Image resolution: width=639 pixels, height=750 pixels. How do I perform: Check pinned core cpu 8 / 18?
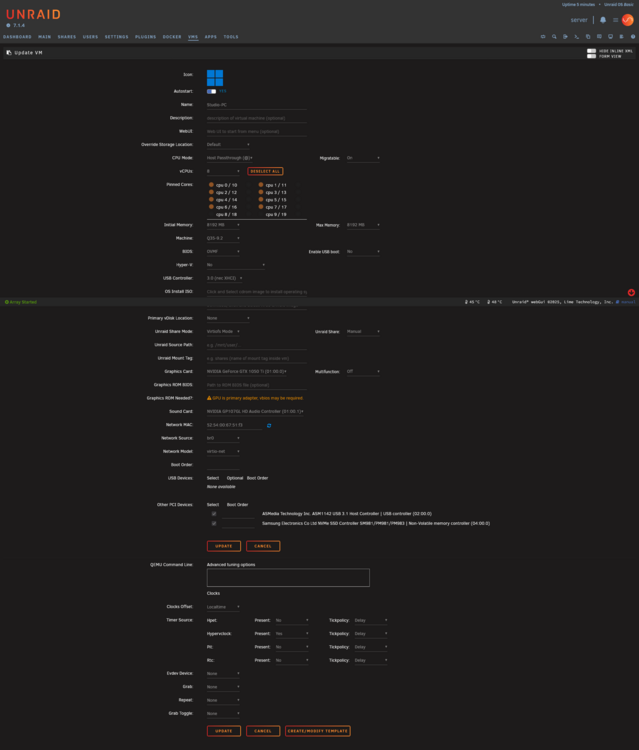click(211, 214)
